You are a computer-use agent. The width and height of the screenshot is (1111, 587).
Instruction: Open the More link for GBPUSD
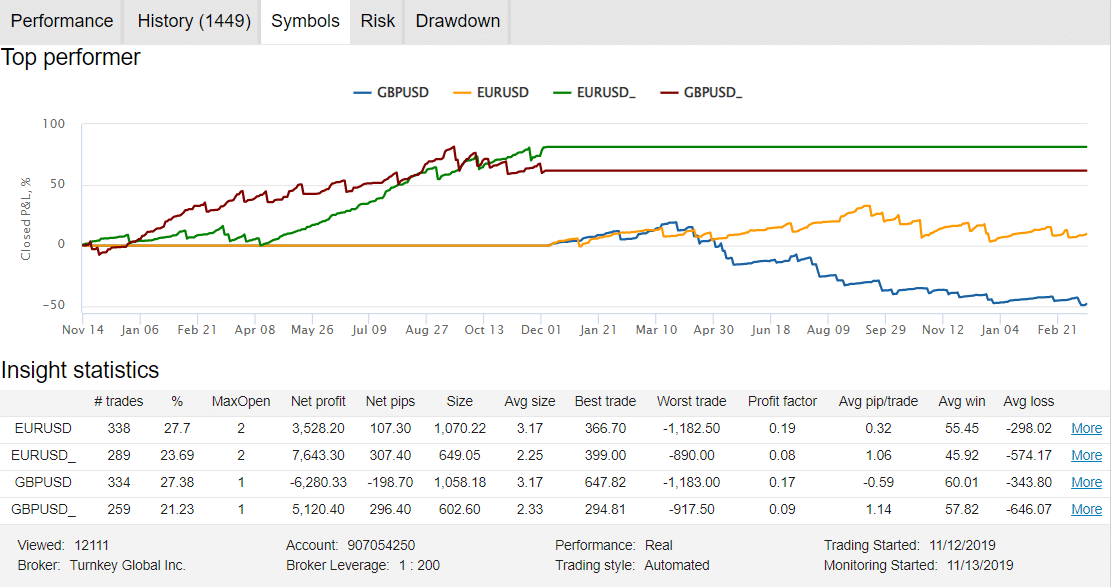pos(1086,482)
